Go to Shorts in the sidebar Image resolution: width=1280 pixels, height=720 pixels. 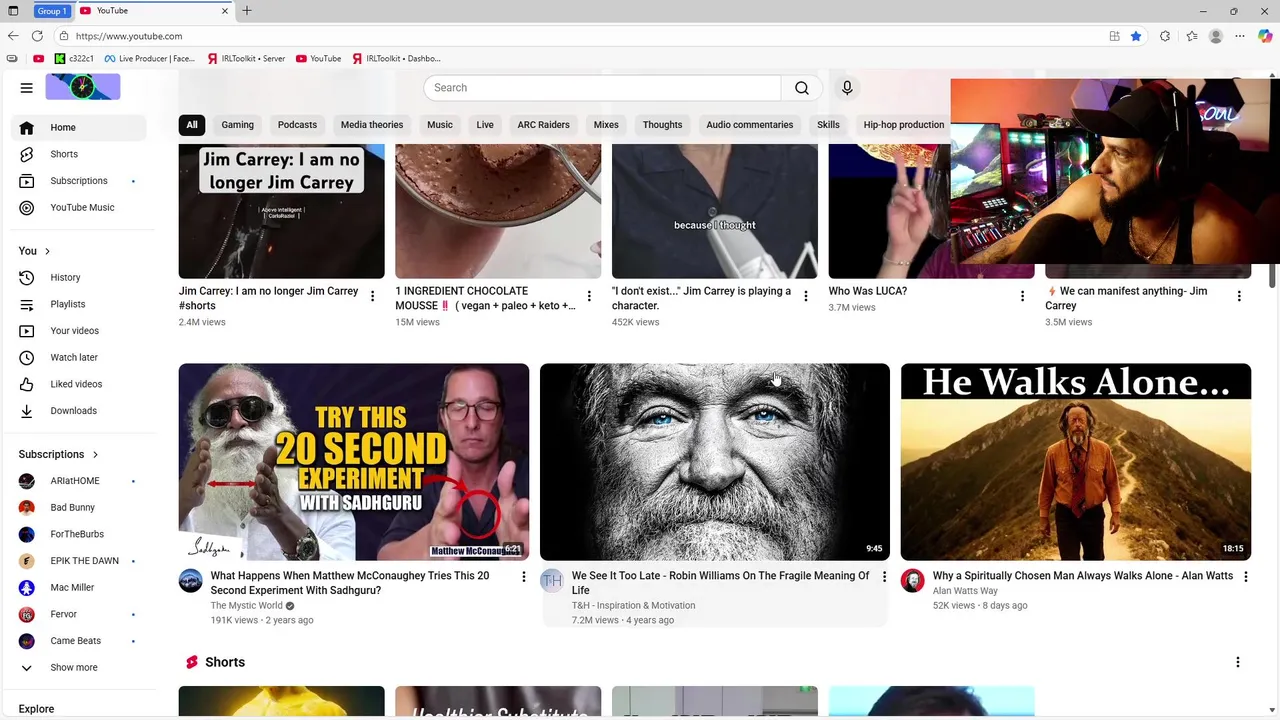(x=79, y=154)
